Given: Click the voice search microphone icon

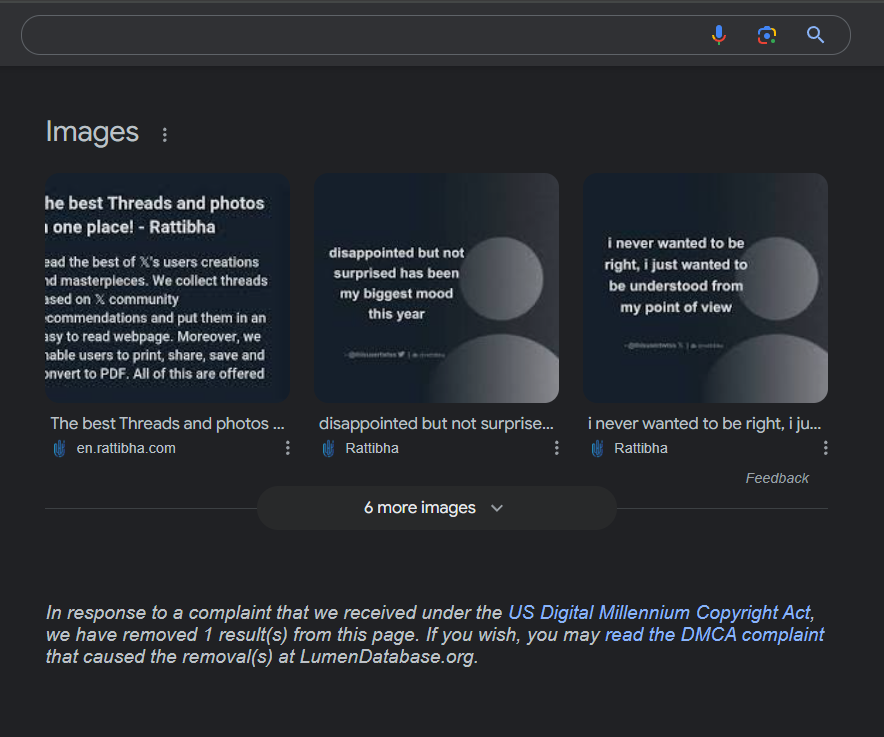Looking at the screenshot, I should point(718,35).
